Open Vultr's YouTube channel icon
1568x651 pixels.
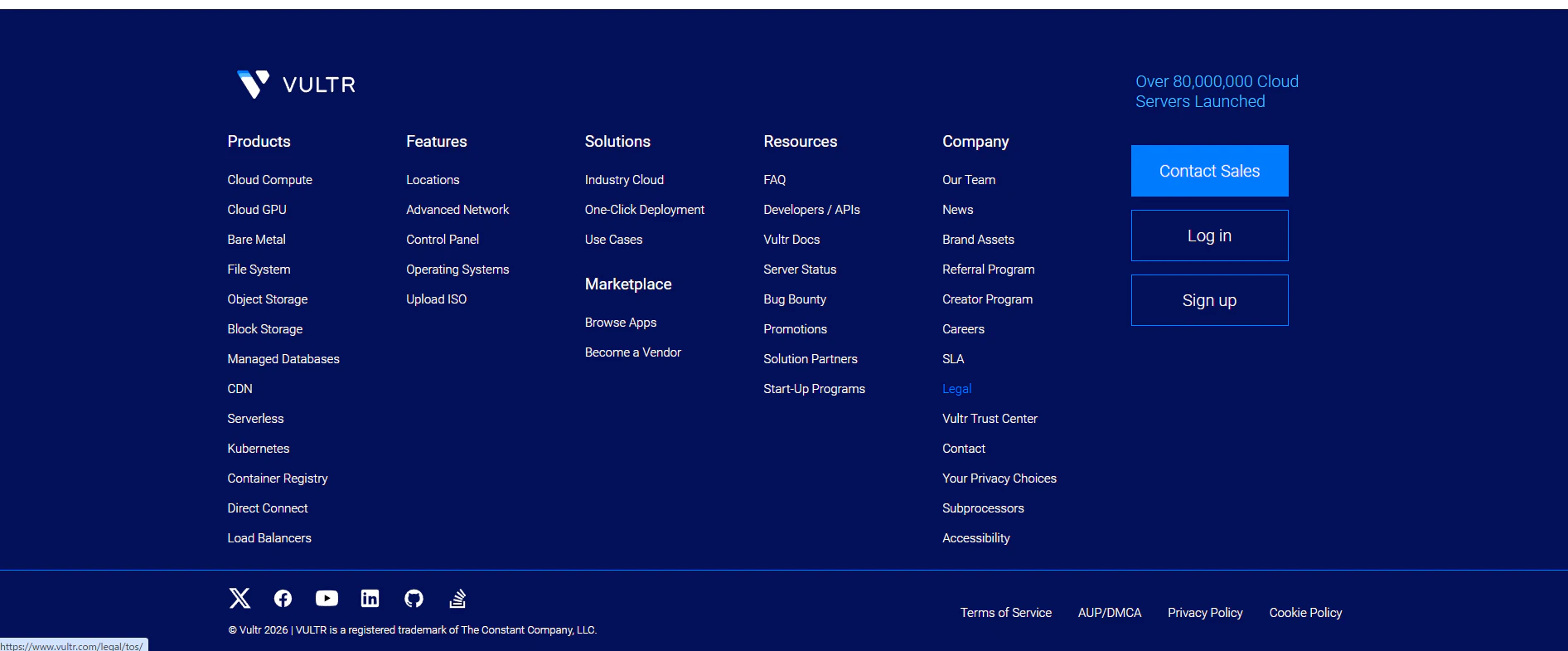tap(327, 598)
